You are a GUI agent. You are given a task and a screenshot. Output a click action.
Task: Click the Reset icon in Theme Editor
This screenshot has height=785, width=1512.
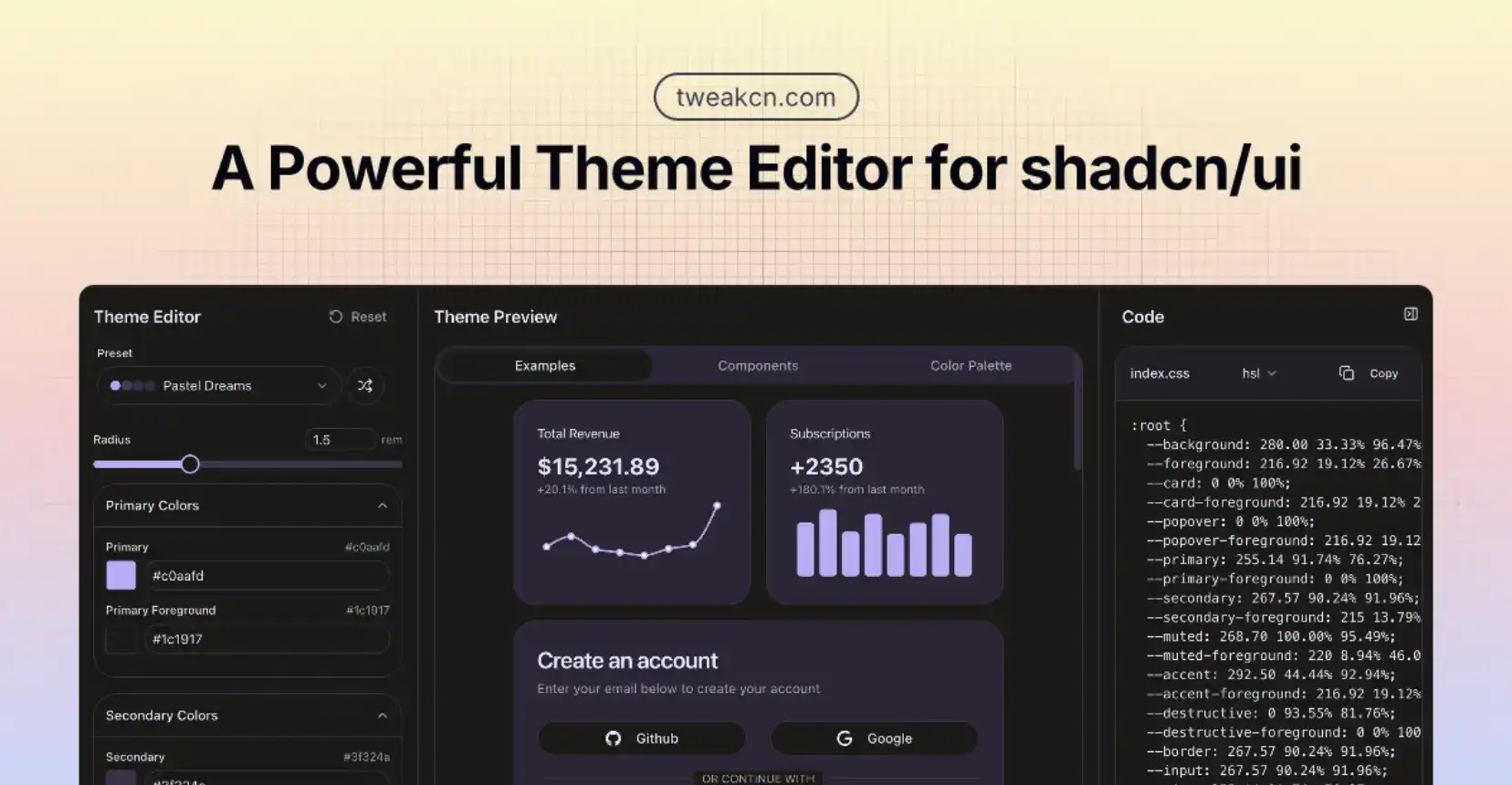coord(336,317)
